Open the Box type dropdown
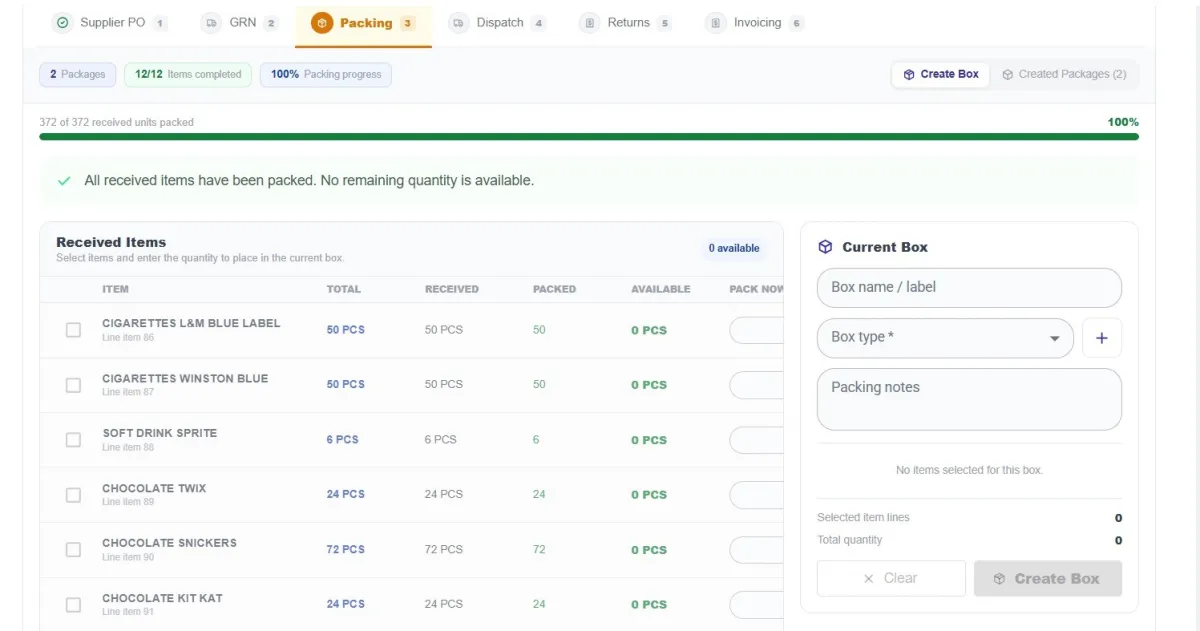Screen dimensions: 1200x631 coord(945,338)
